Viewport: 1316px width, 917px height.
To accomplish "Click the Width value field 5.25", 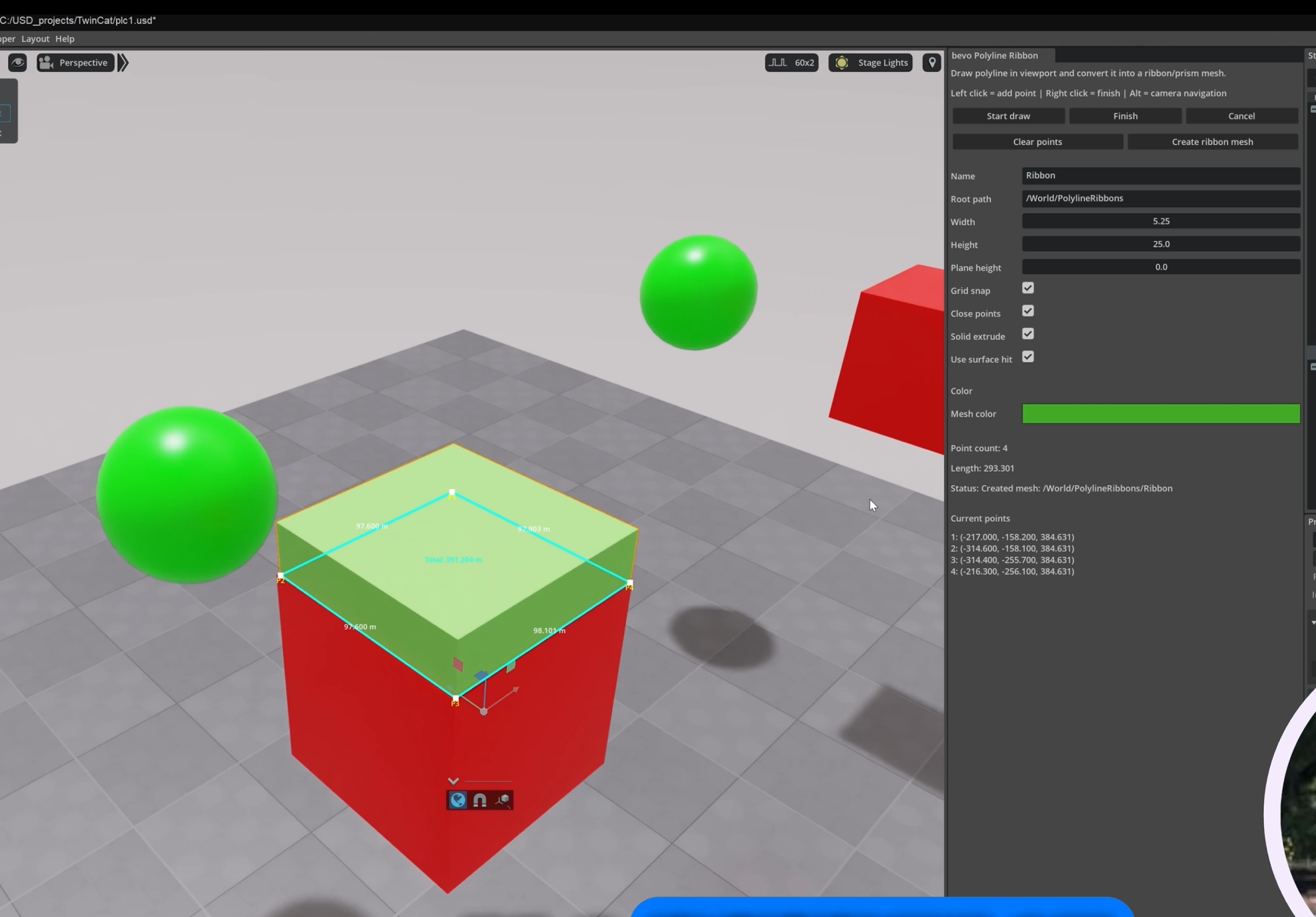I will coord(1161,221).
